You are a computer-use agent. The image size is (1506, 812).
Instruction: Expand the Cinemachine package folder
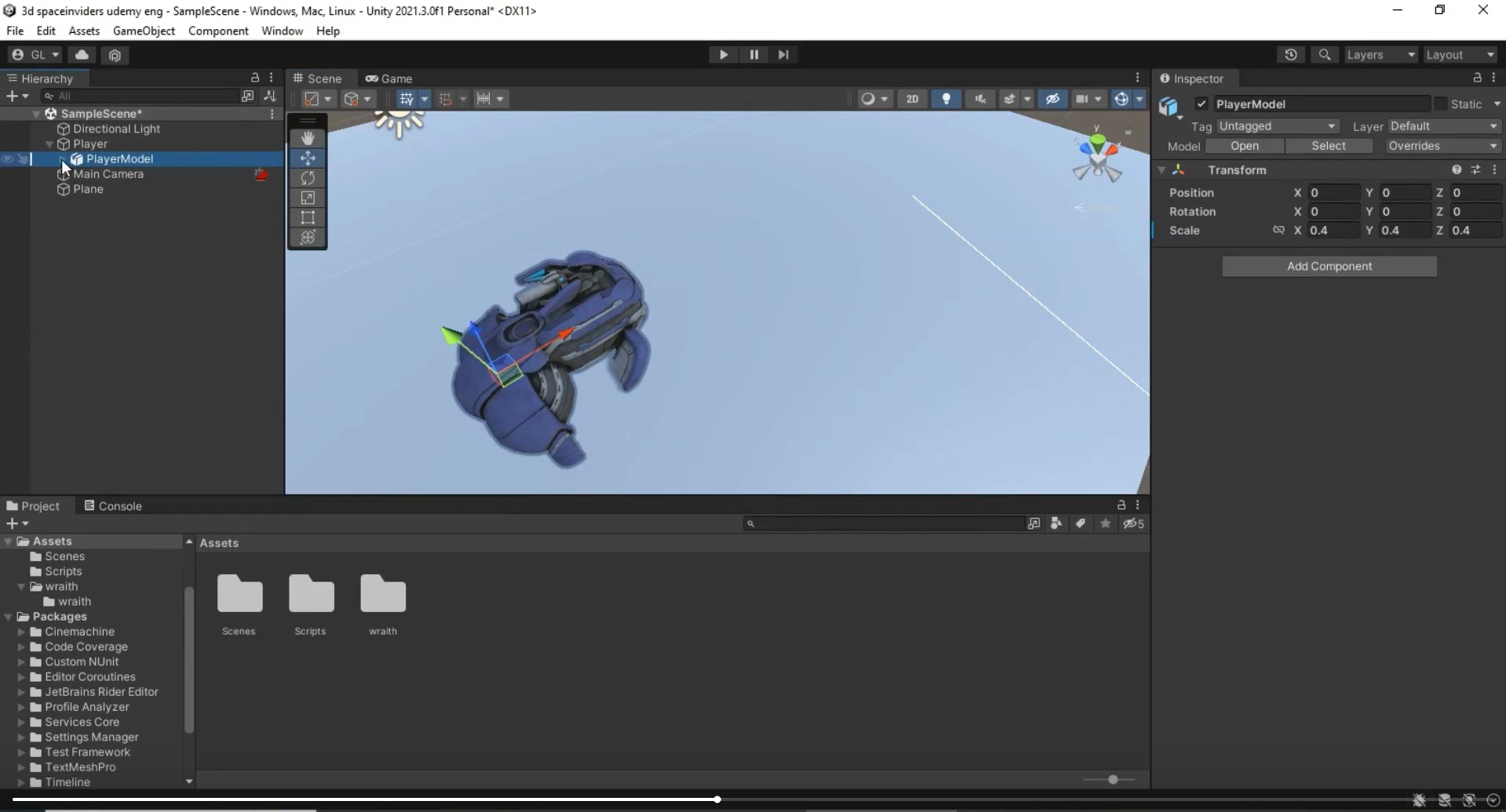click(21, 632)
